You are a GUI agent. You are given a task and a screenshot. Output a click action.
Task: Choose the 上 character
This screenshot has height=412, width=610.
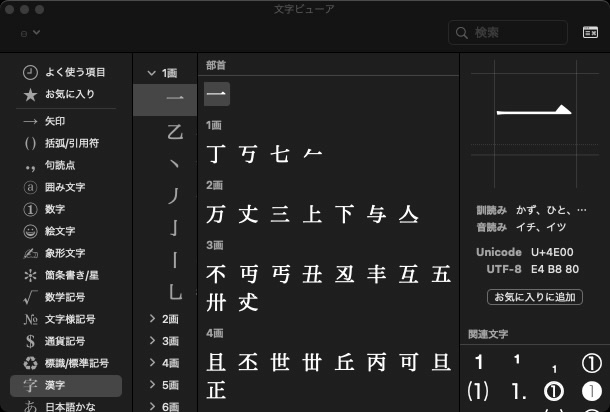(x=312, y=214)
